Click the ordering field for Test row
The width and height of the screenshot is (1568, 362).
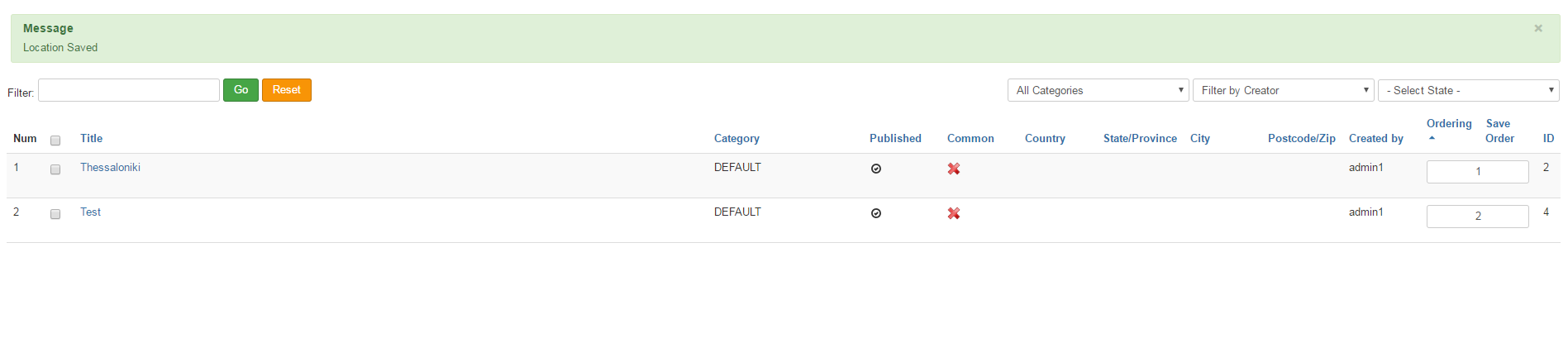pos(1477,217)
